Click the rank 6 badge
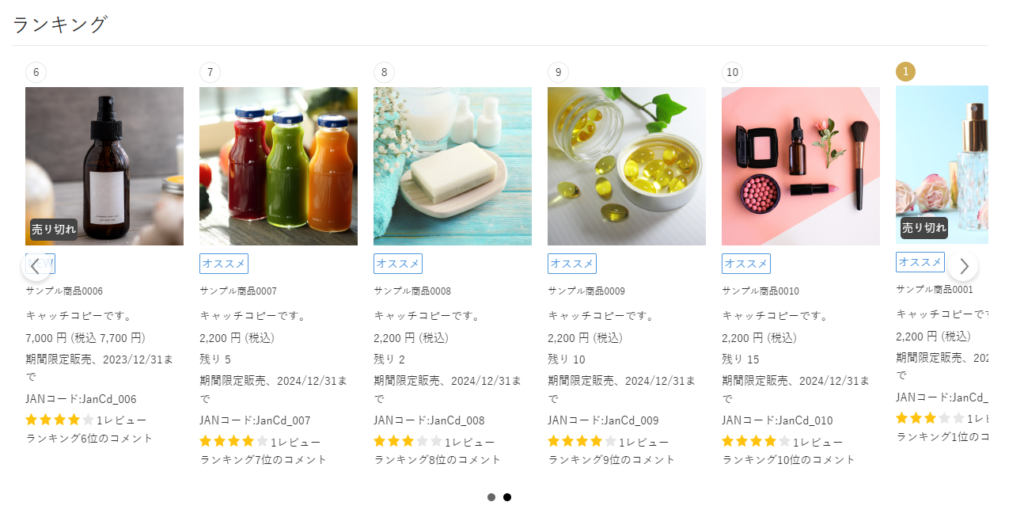The image size is (1024, 521). (36, 72)
